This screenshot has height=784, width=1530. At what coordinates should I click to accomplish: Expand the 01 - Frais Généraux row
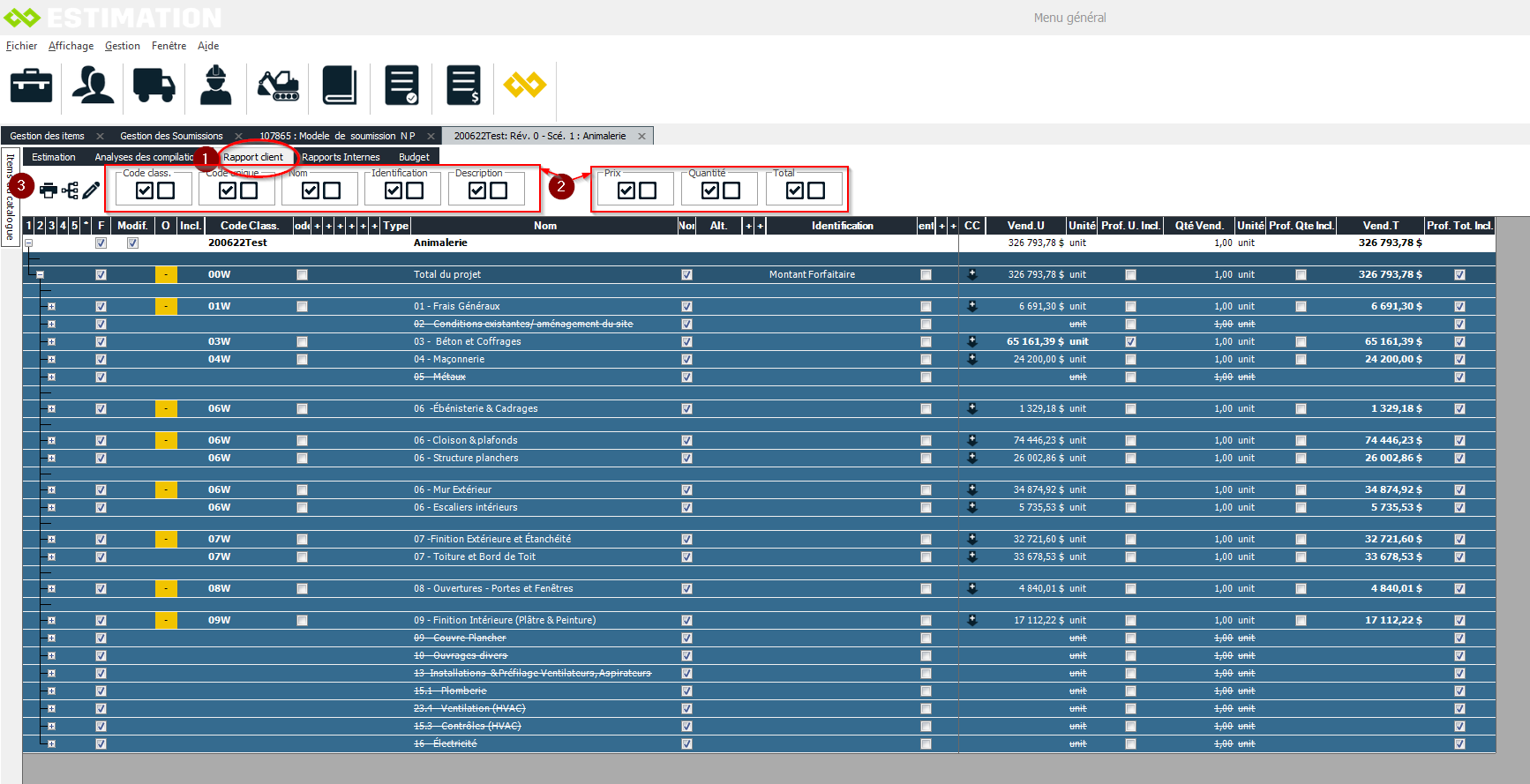tap(51, 307)
